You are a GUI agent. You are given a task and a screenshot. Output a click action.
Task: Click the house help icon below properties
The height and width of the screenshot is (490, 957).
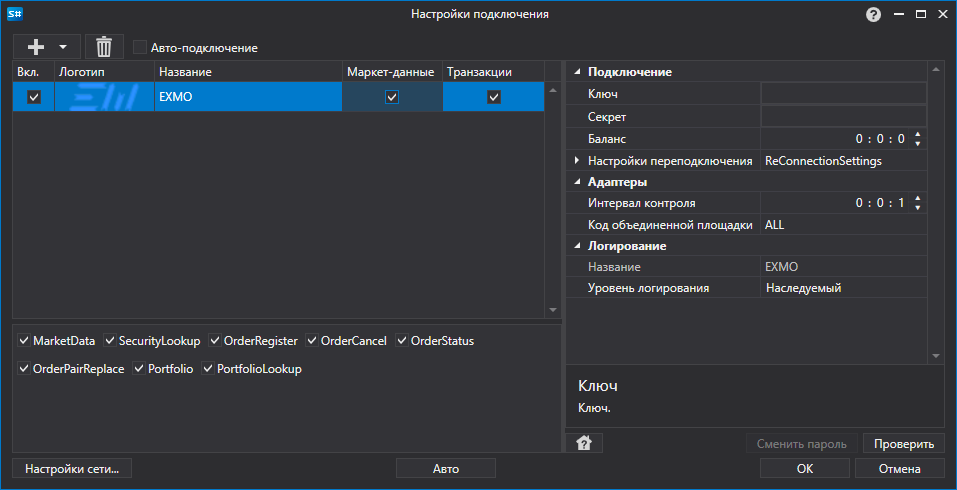(584, 443)
